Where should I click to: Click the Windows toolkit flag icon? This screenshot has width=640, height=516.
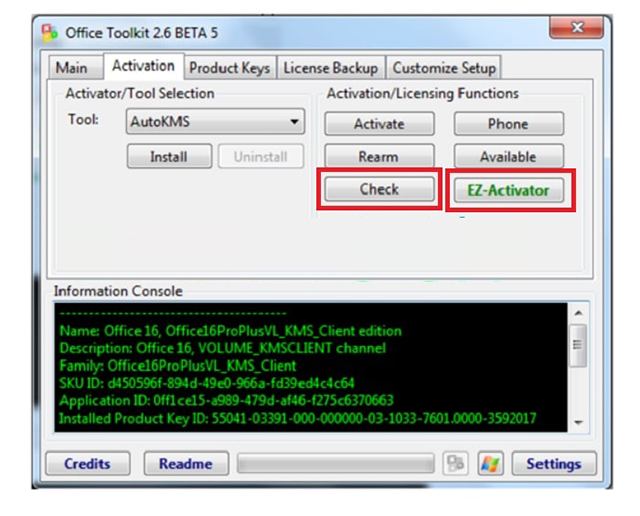tap(490, 463)
